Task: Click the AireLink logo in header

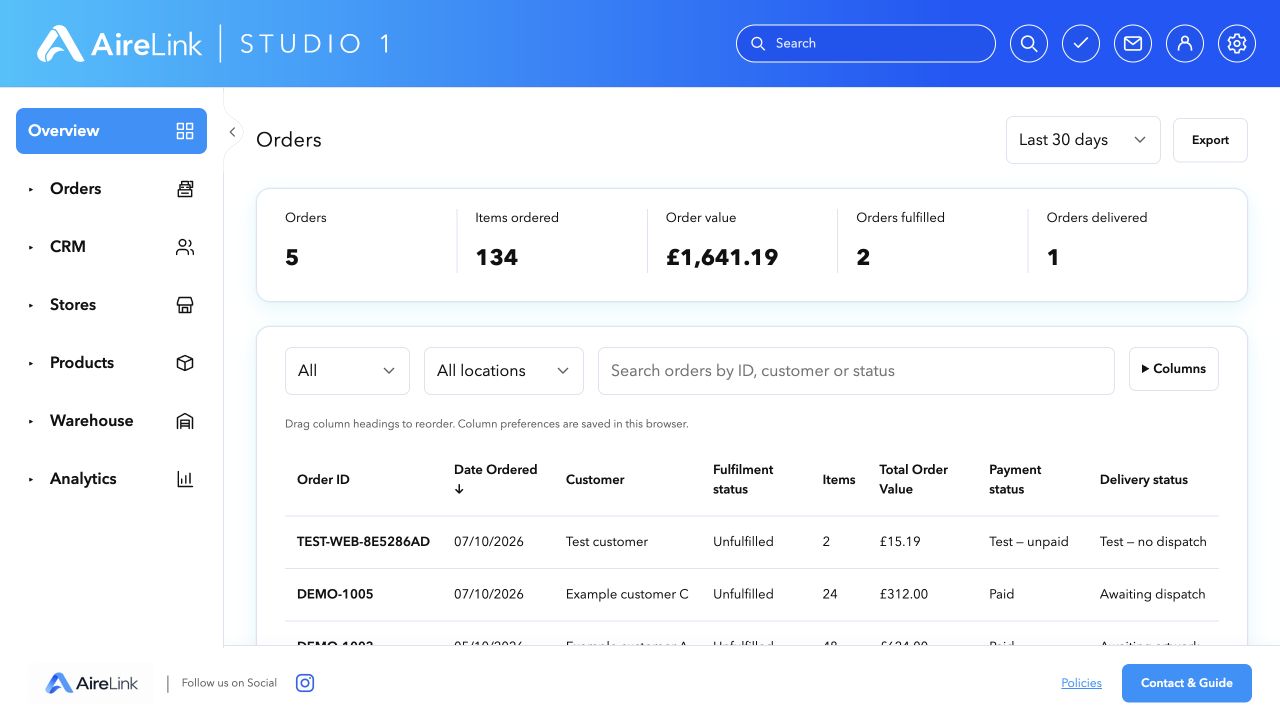Action: coord(120,44)
